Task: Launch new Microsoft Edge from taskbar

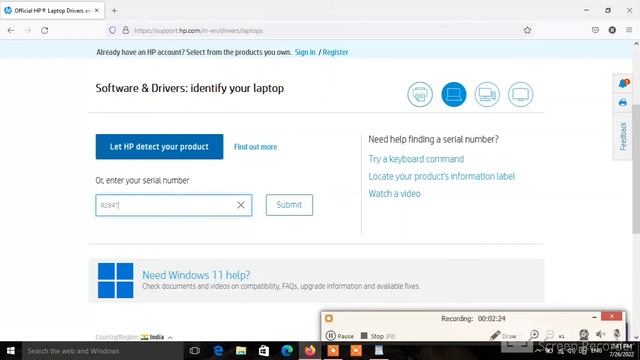Action: 287,351
